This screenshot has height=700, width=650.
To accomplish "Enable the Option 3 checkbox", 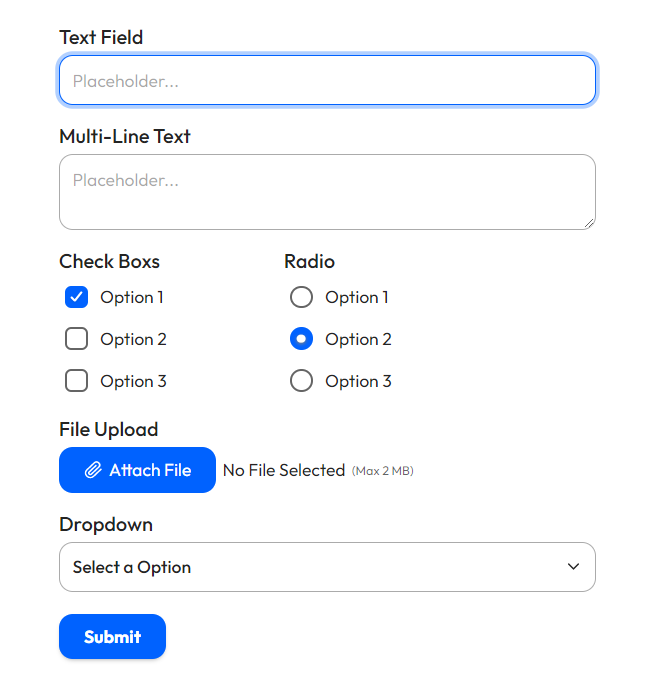I will (x=77, y=381).
